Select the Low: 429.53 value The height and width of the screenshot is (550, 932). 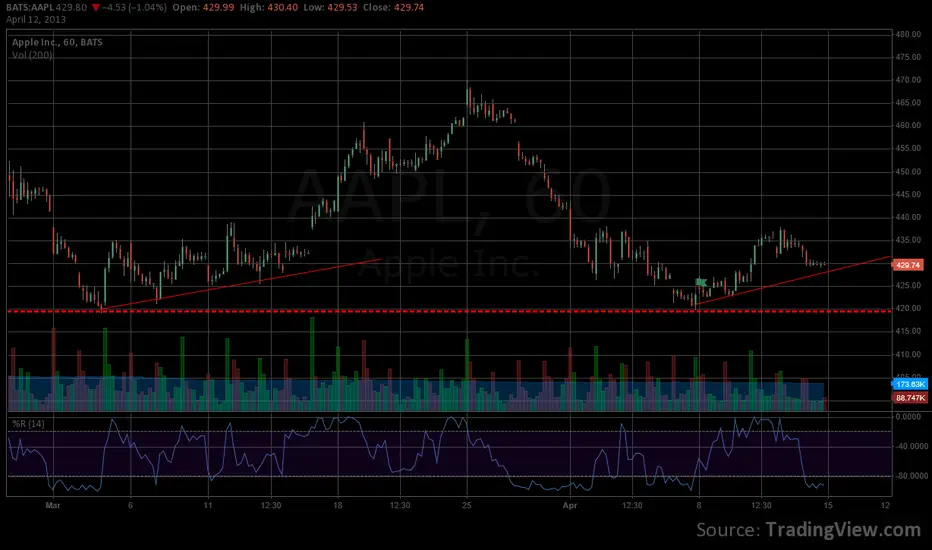[x=330, y=8]
